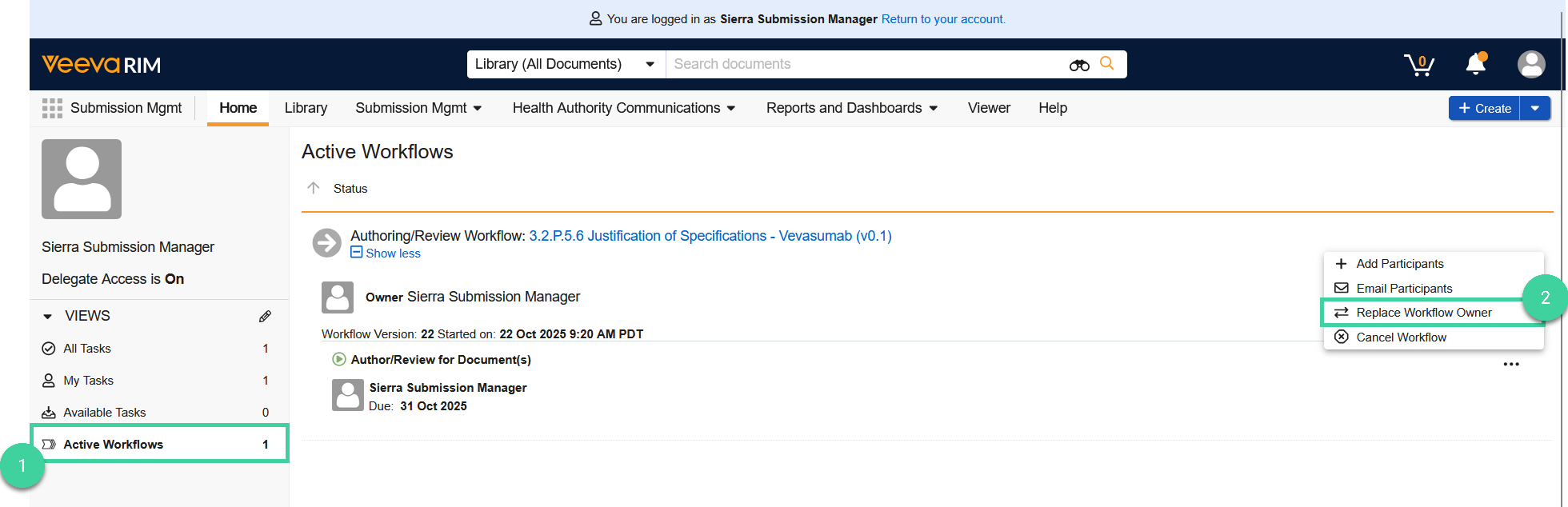
Task: Open the Create button dropdown arrow
Action: 1535,108
